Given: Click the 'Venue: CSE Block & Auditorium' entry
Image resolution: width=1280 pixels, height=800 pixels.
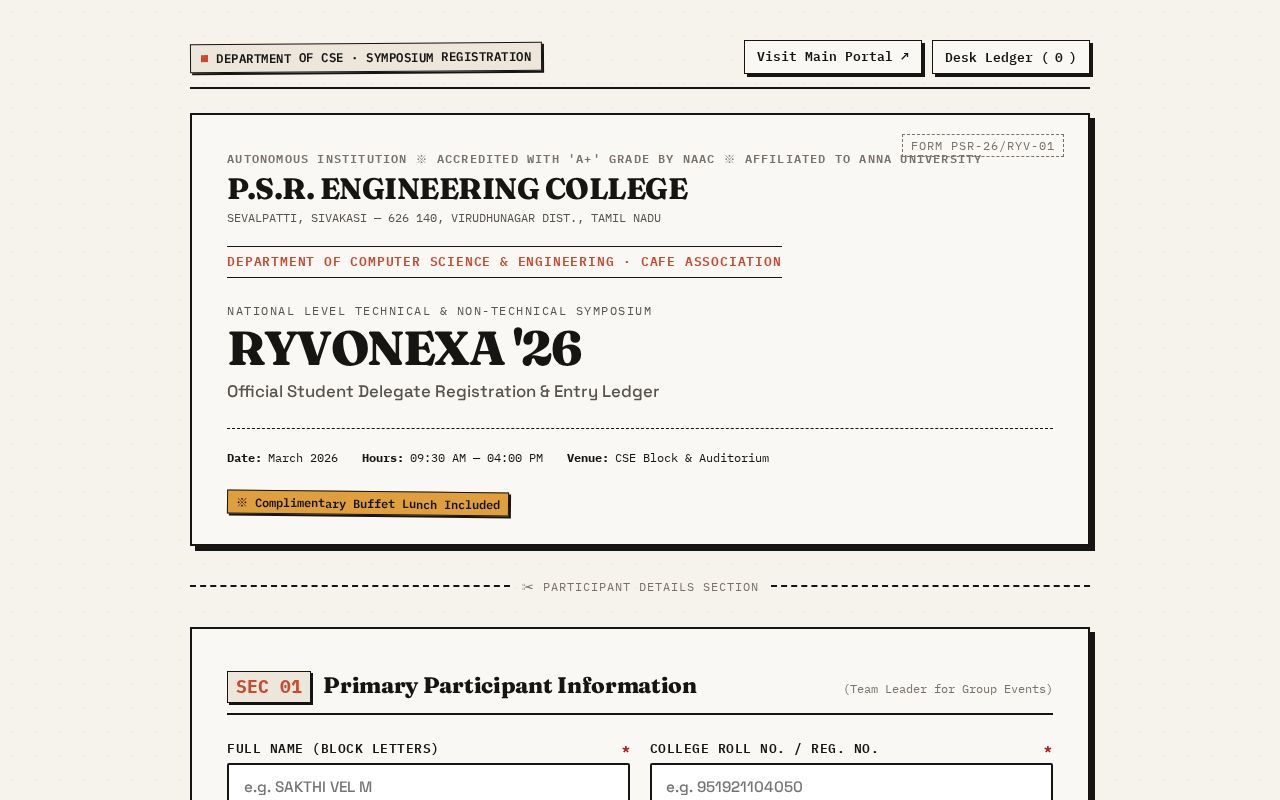Looking at the screenshot, I should [668, 458].
